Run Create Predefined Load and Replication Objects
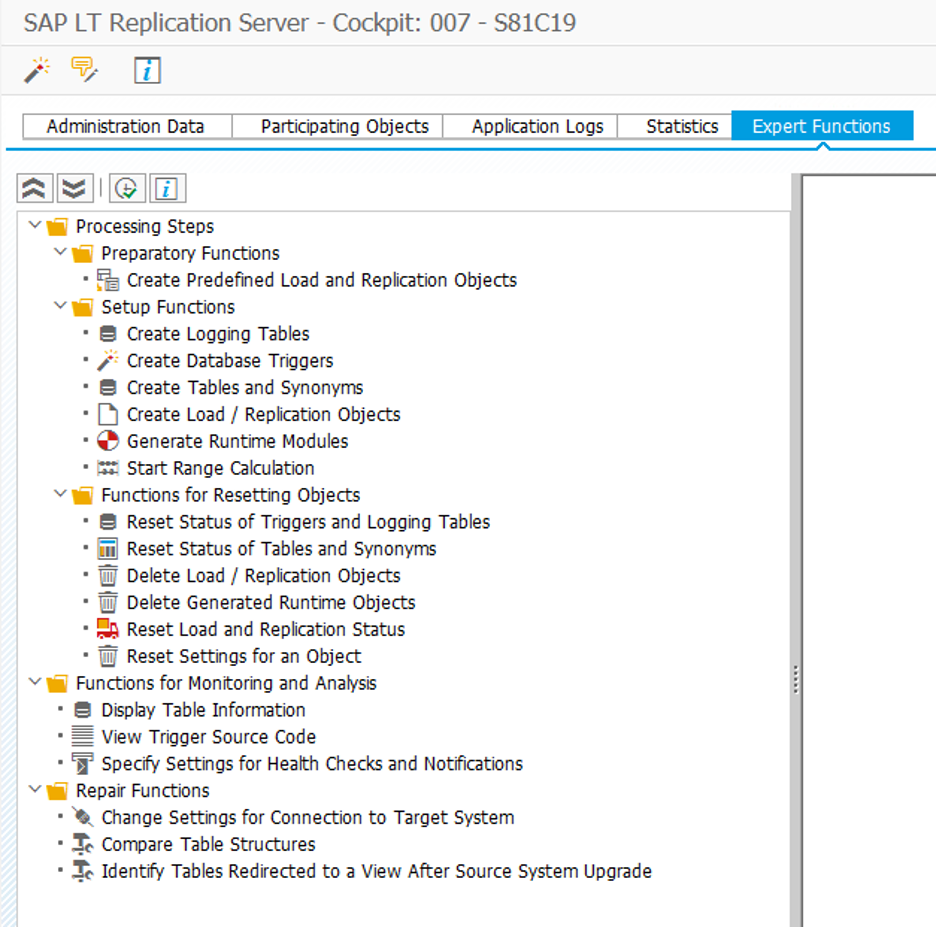Viewport: 936px width, 928px height. [322, 280]
